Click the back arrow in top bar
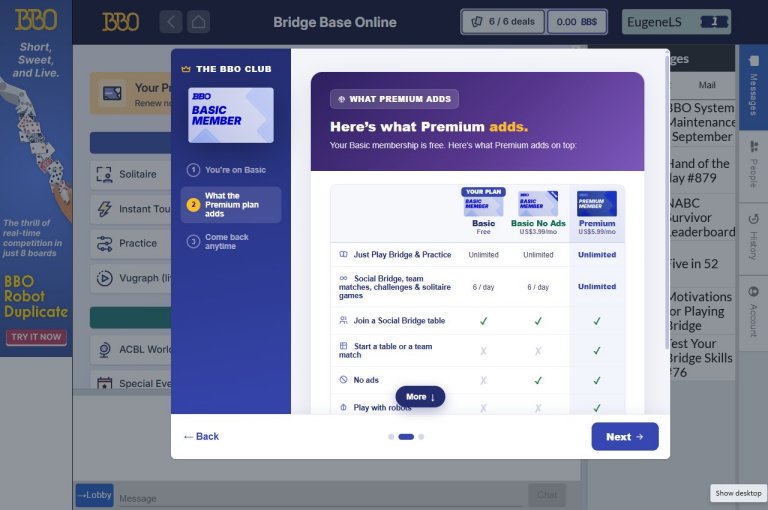The height and width of the screenshot is (510, 768). 171,22
